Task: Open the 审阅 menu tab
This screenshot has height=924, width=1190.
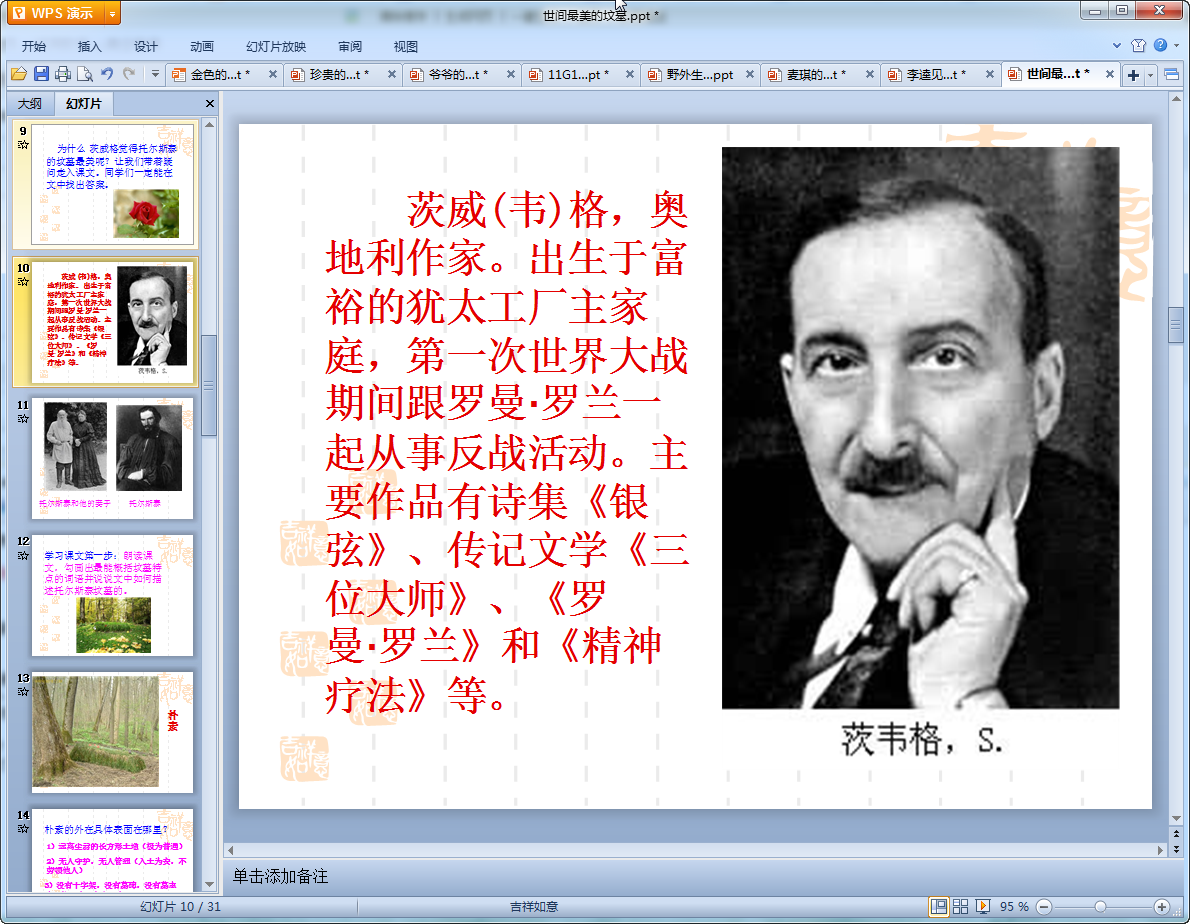Action: 350,46
